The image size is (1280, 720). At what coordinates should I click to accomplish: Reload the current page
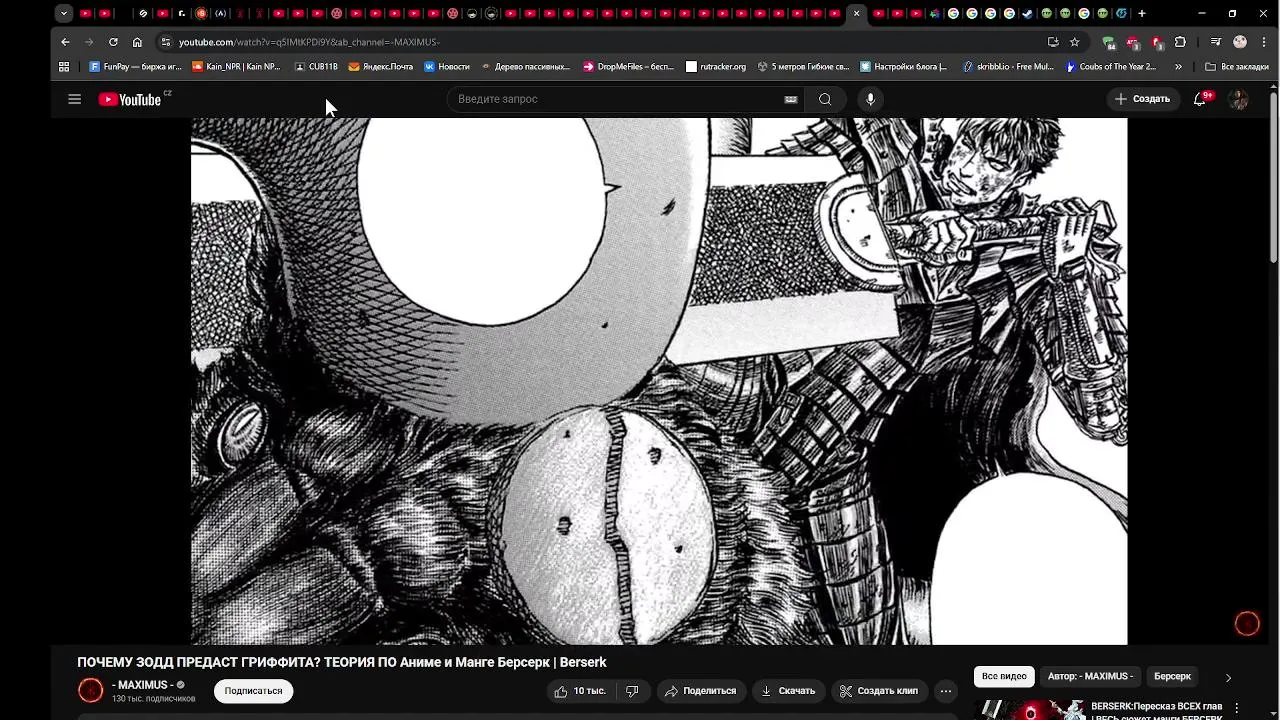113,42
